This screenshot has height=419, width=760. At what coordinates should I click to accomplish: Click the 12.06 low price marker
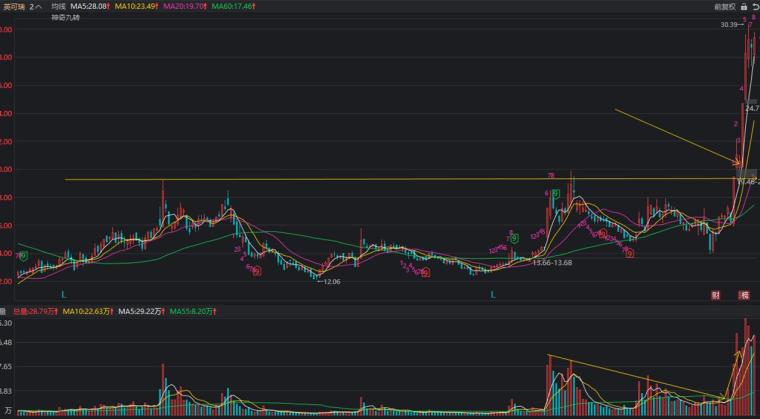tap(329, 281)
